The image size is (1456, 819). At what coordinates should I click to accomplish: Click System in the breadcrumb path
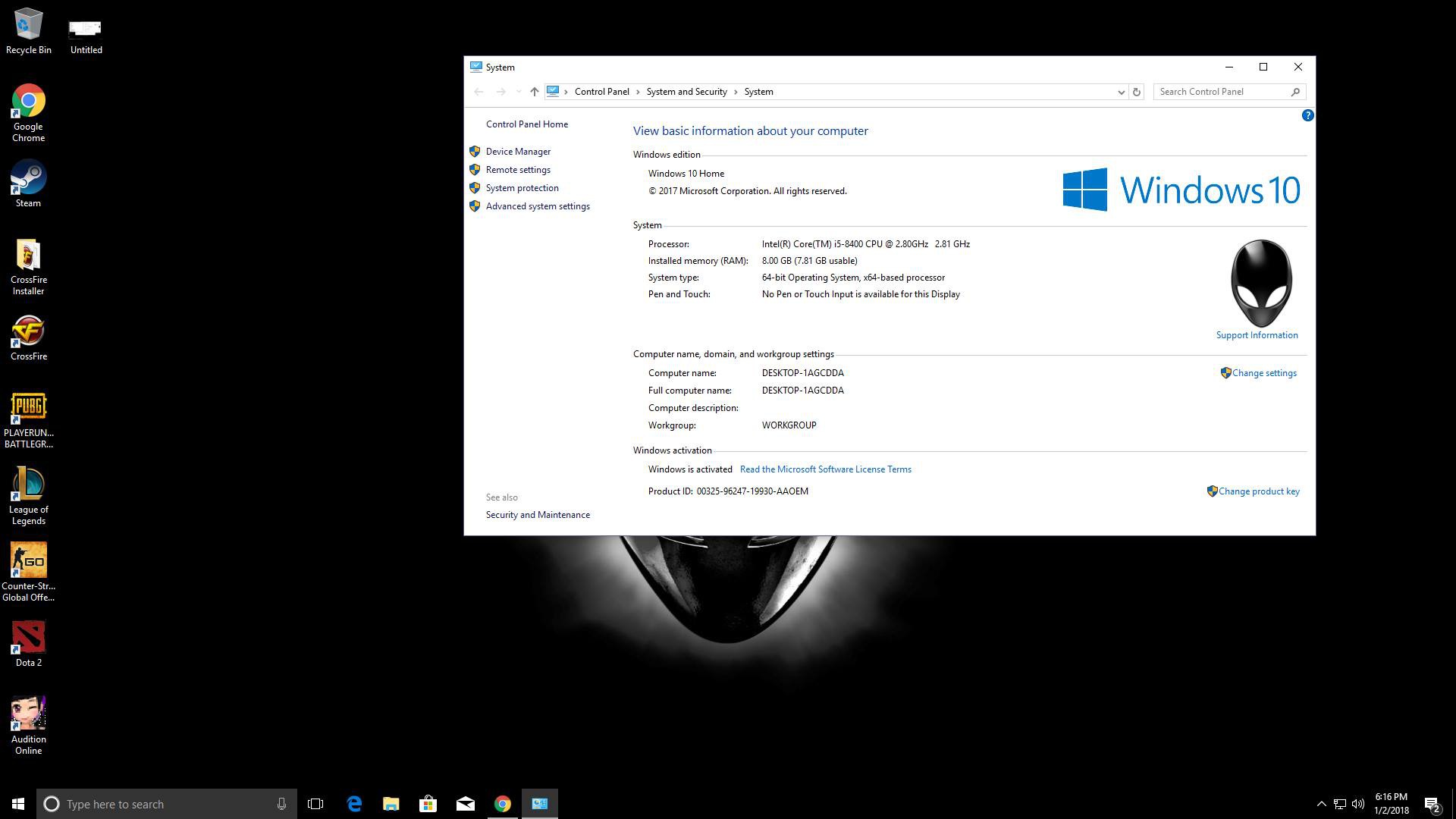pos(758,92)
